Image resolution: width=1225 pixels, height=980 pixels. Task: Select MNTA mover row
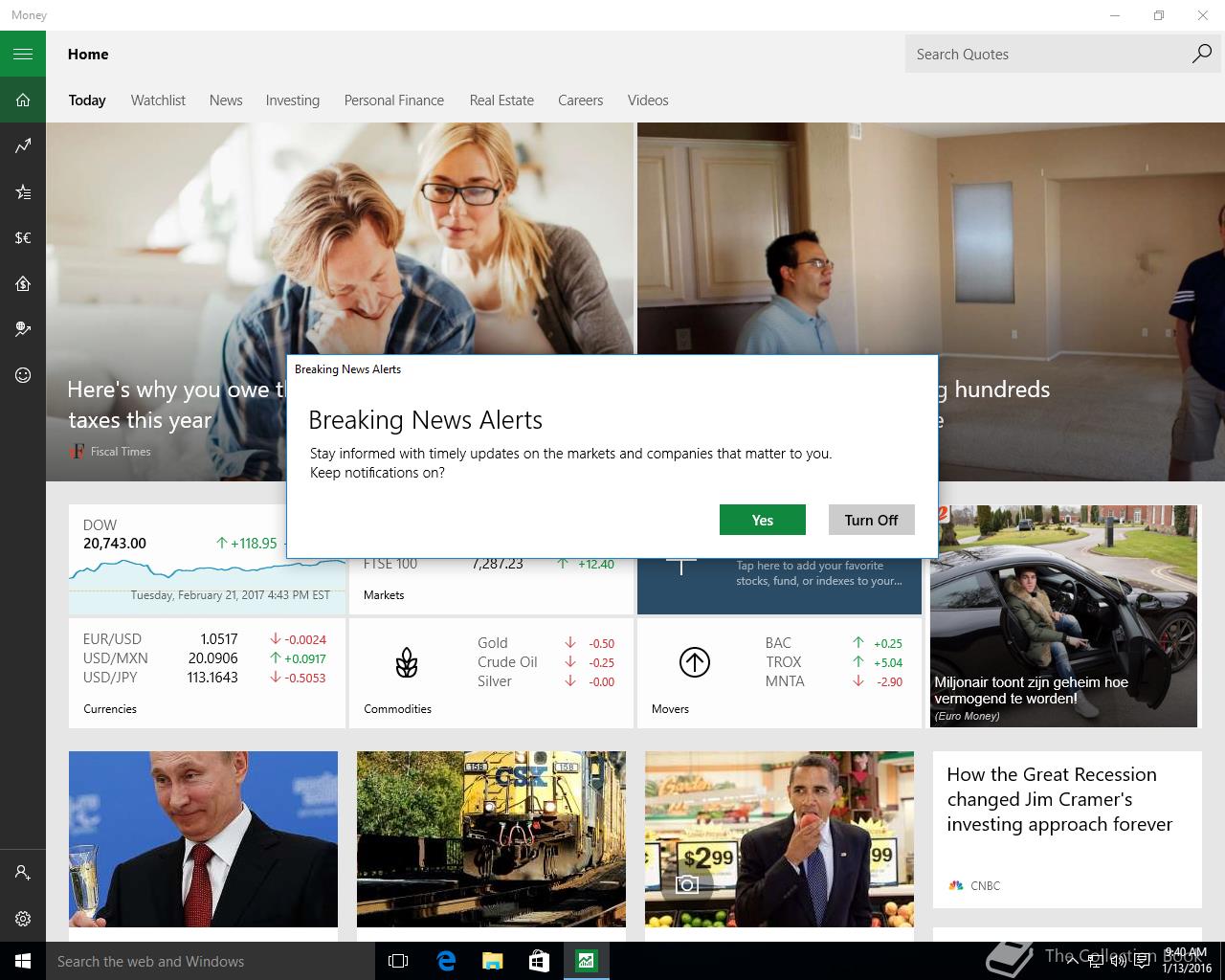[834, 681]
